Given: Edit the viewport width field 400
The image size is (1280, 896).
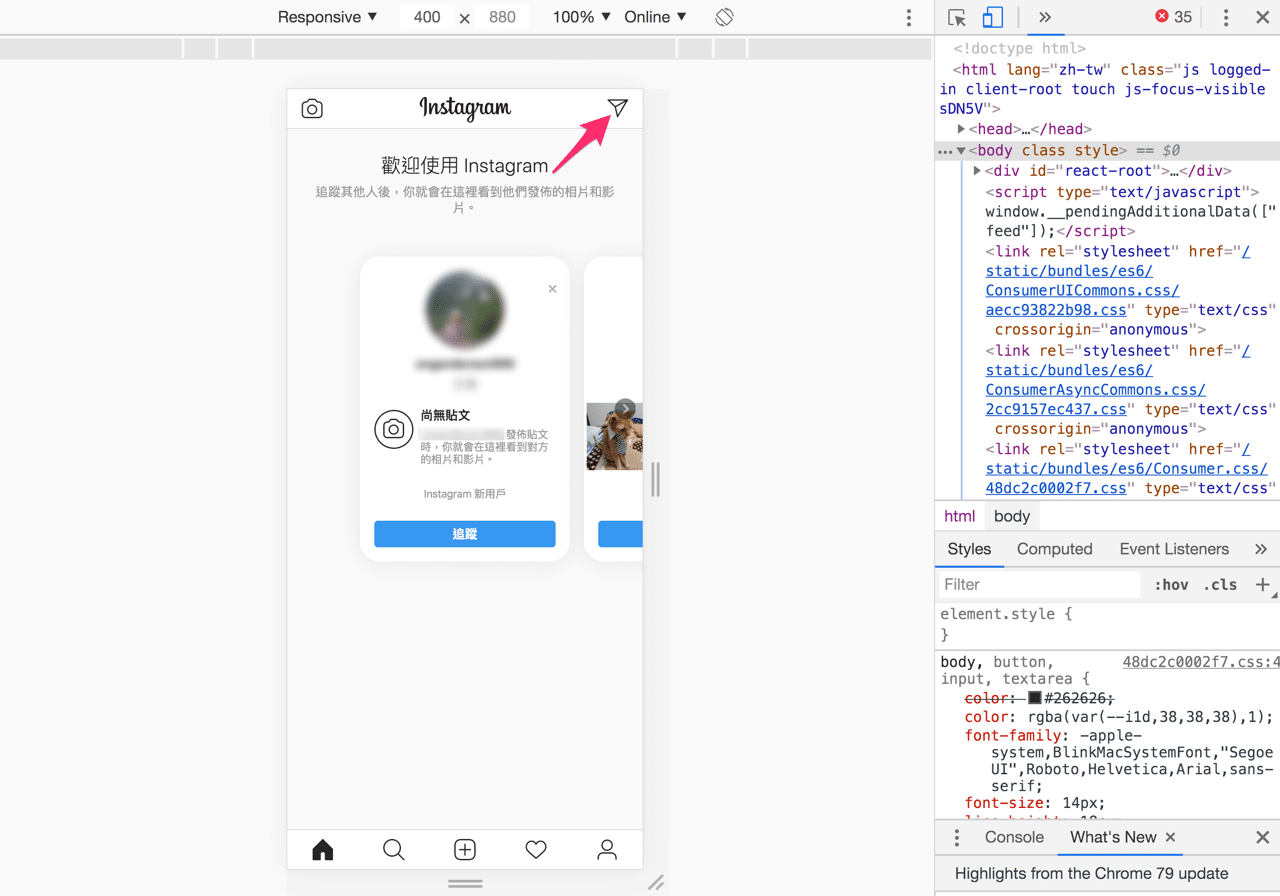Looking at the screenshot, I should [x=427, y=17].
